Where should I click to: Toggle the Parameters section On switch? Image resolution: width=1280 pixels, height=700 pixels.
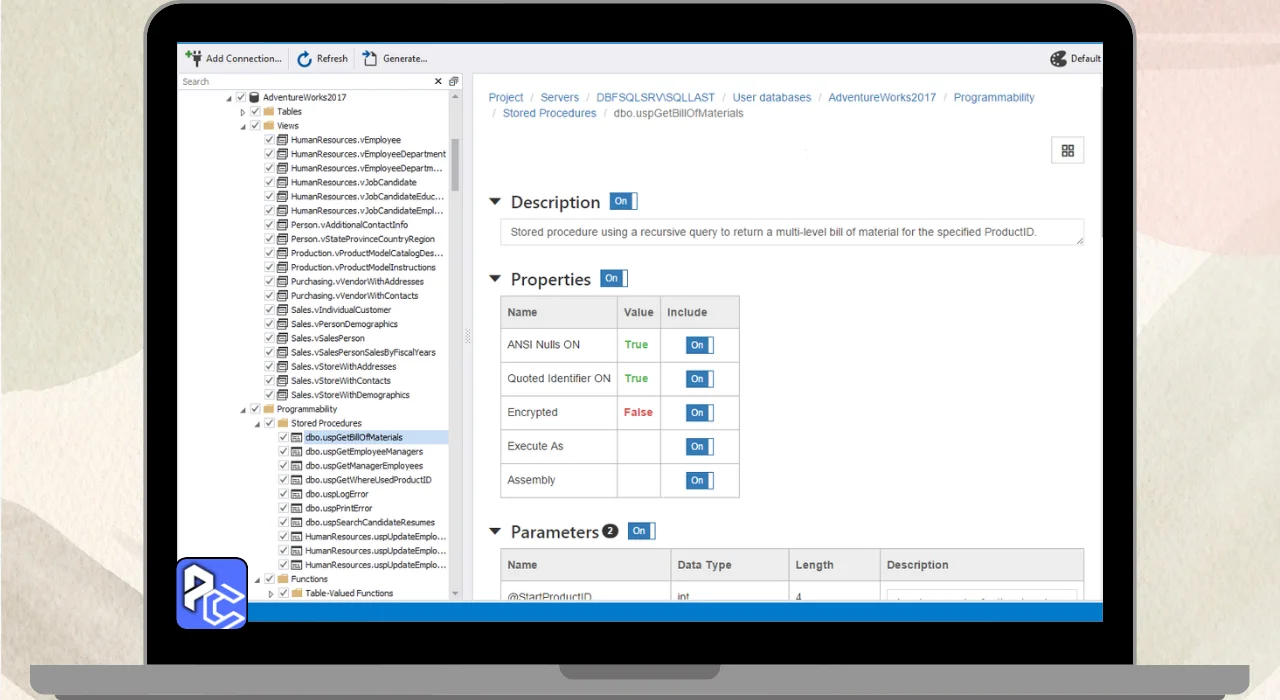click(642, 531)
